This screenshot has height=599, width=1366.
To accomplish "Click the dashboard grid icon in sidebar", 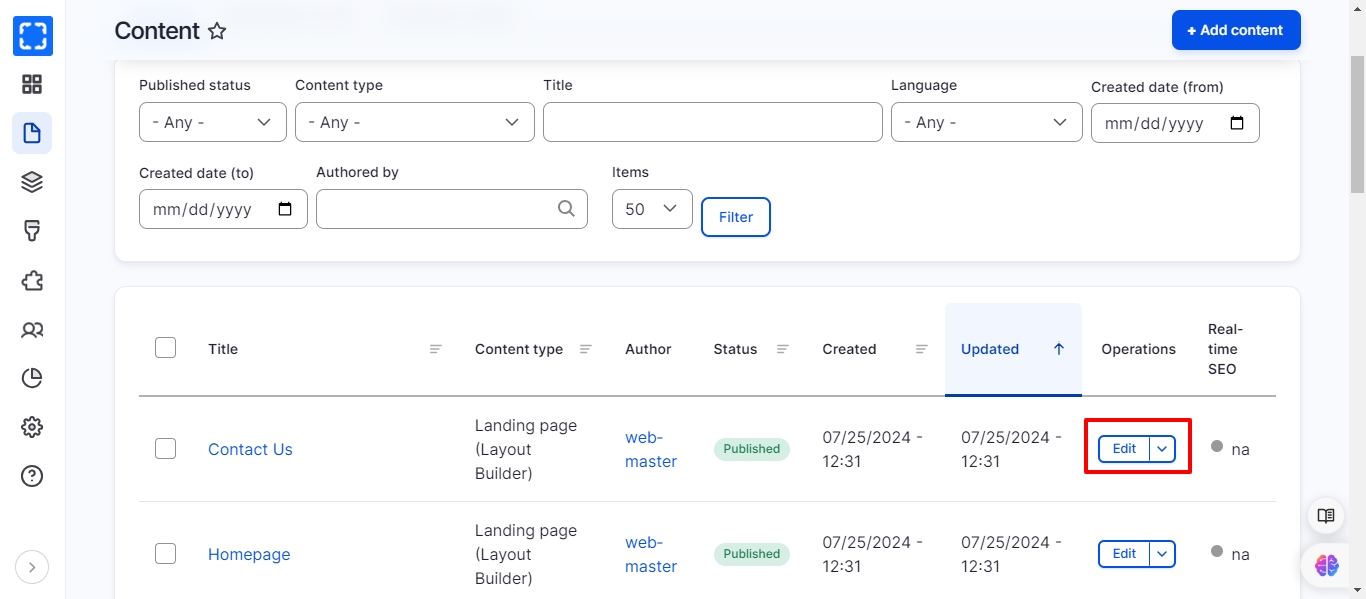I will tap(32, 85).
